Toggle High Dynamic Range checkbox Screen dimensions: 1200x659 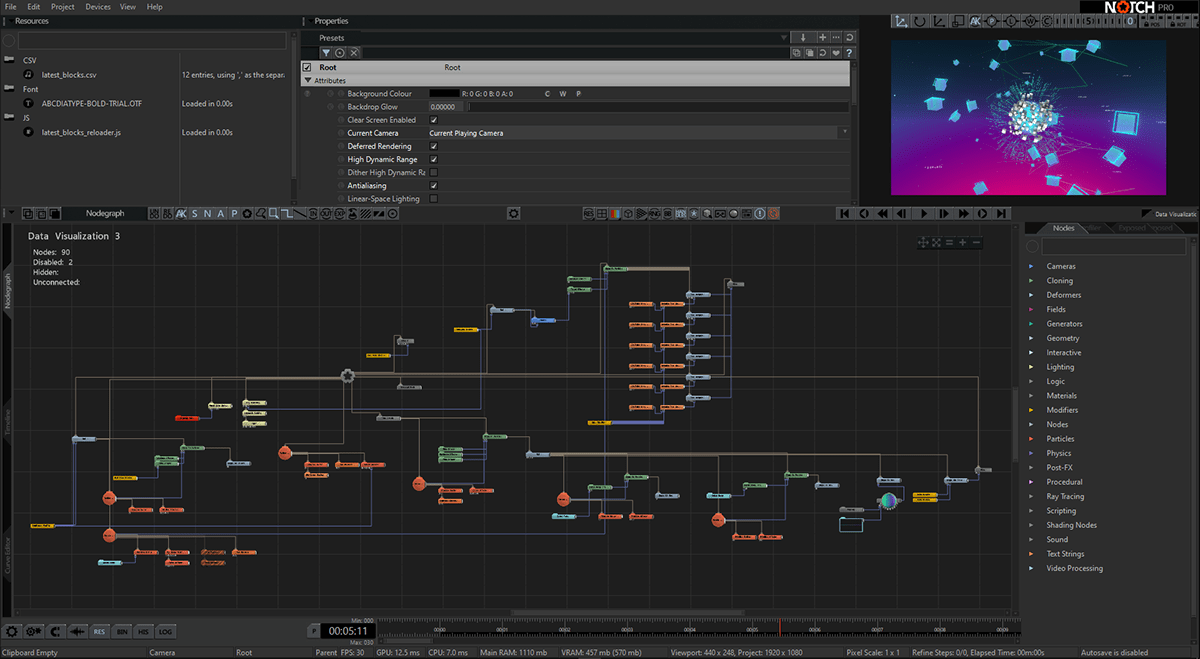(433, 159)
